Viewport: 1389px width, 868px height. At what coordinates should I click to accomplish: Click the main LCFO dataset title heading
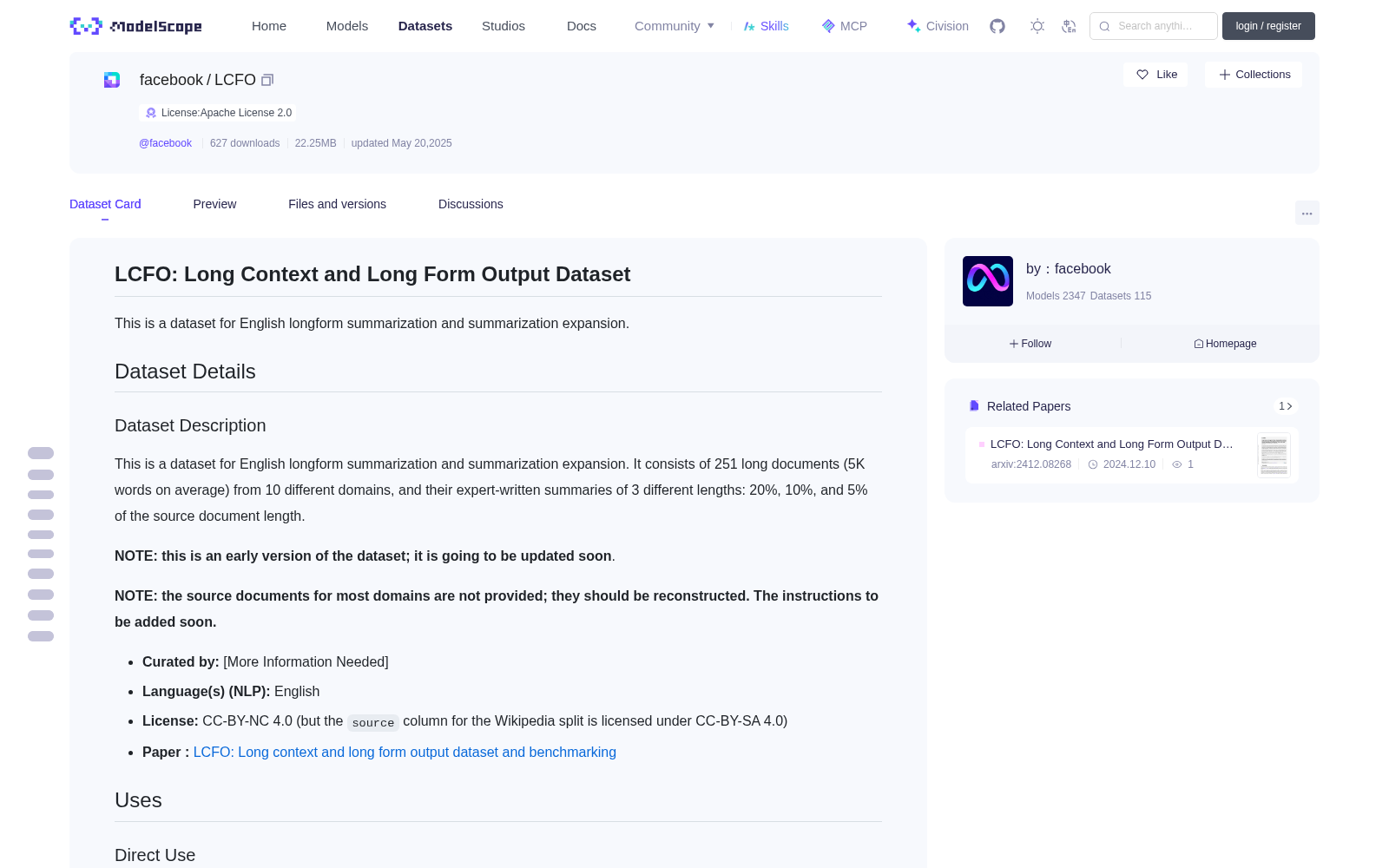click(372, 274)
